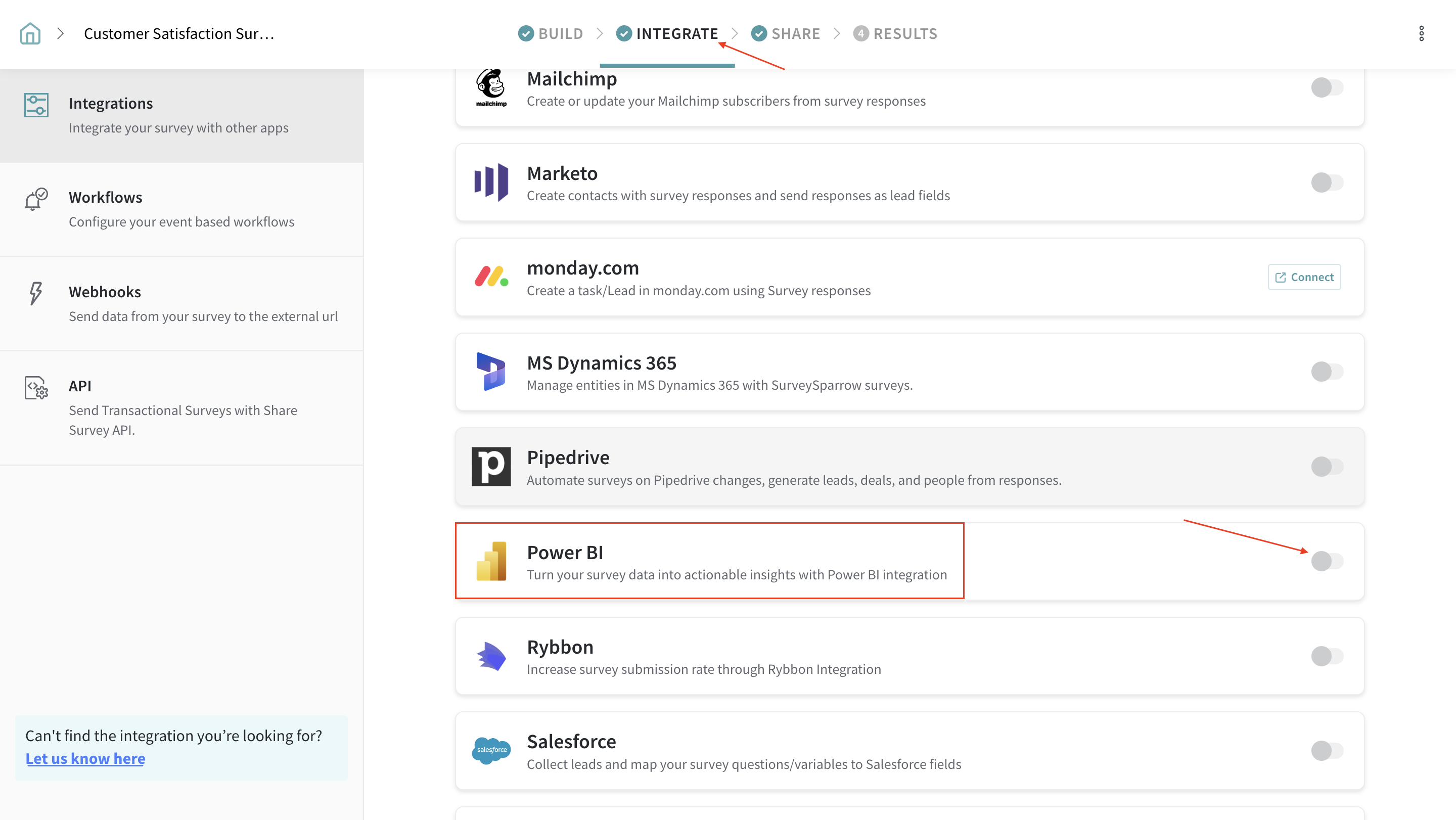Open the three-dot more options menu
Viewport: 1456px width, 820px height.
[x=1421, y=33]
